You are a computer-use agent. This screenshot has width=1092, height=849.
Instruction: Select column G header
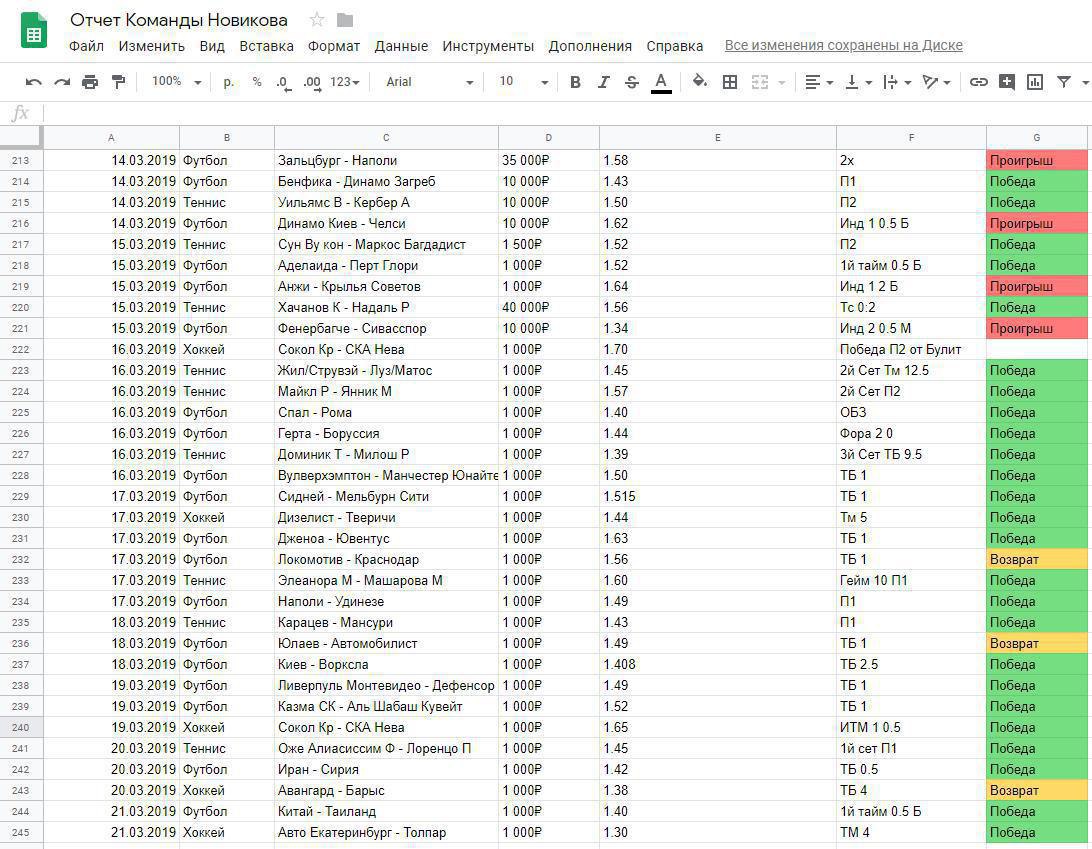[x=1036, y=138]
